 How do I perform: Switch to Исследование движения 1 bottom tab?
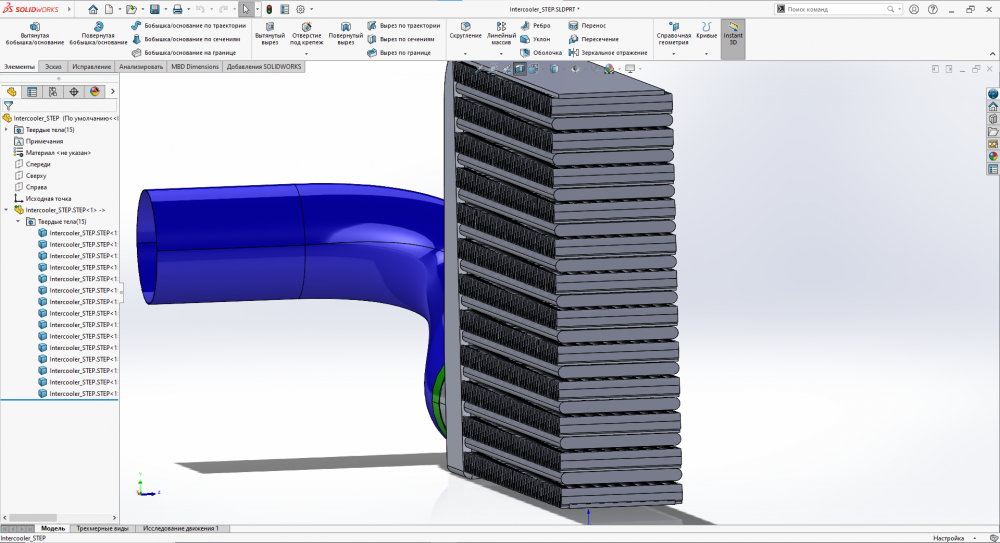pyautogui.click(x=181, y=528)
